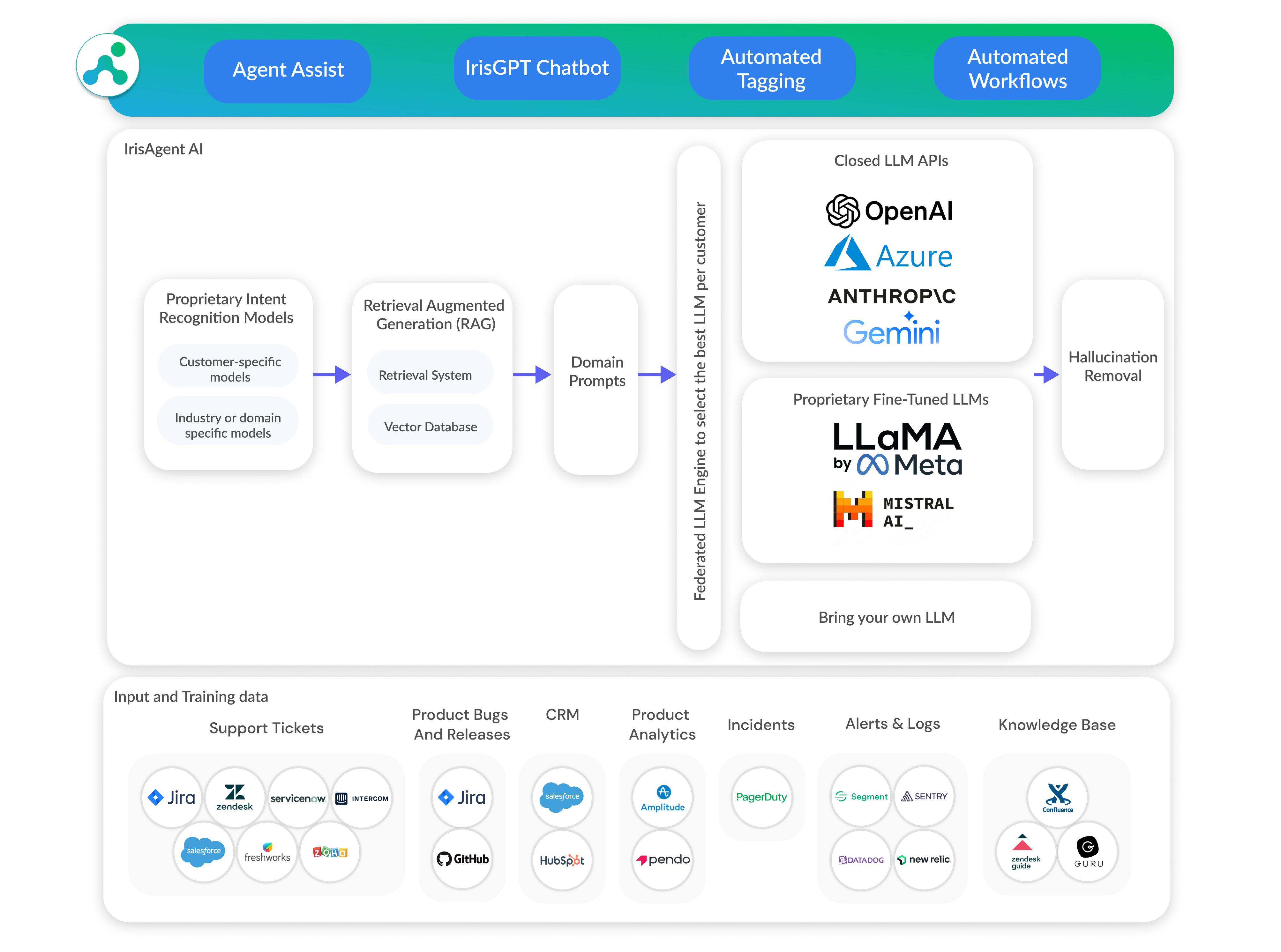This screenshot has height=952, width=1281.
Task: Open the IrisGPT Chatbot button
Action: point(537,68)
